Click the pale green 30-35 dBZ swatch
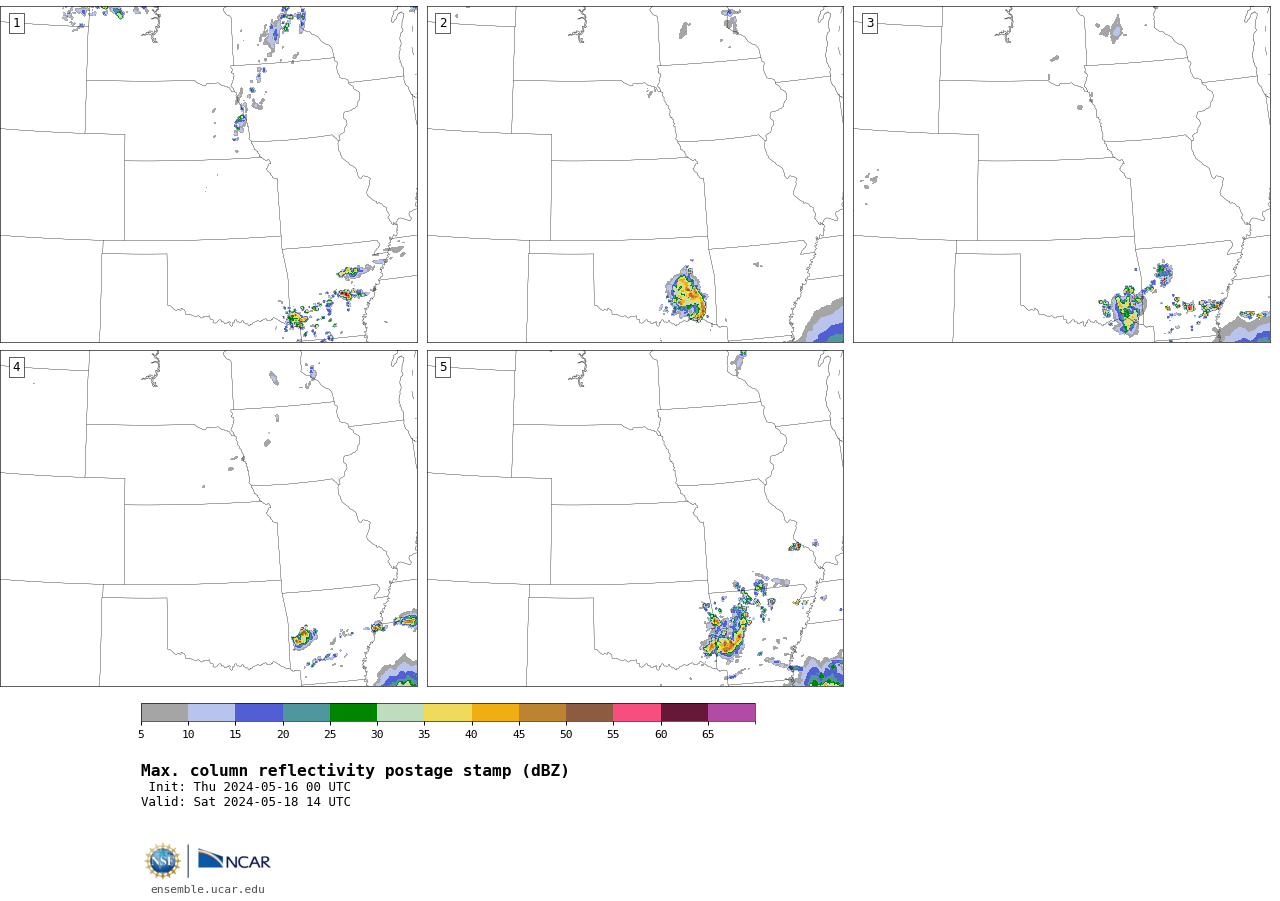The image size is (1280, 901). pos(401,713)
